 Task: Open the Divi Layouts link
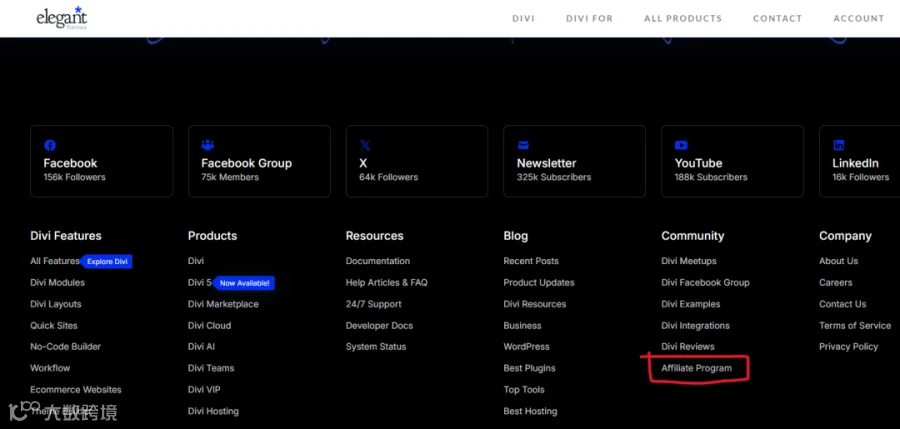[x=56, y=304]
